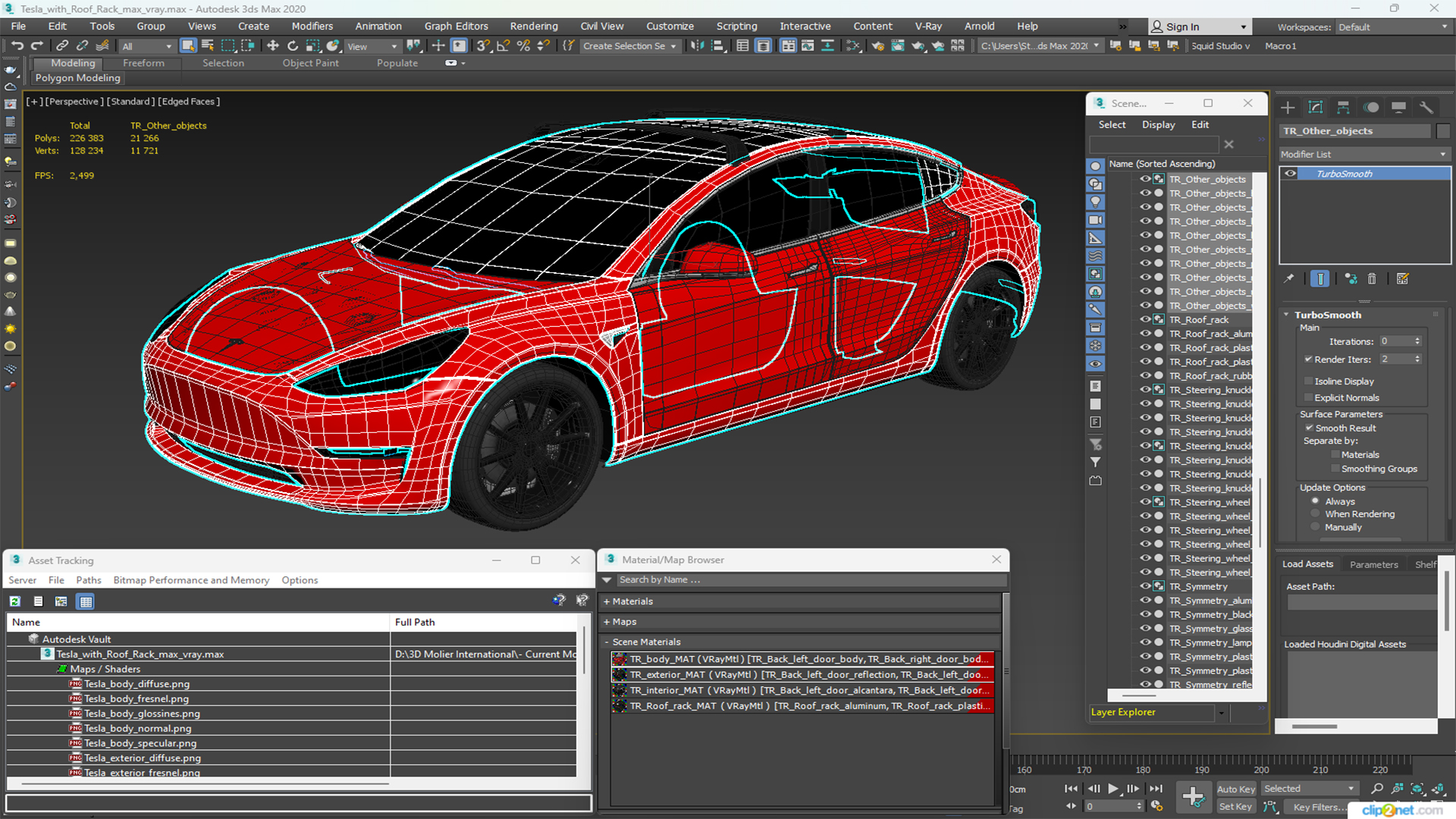Select the When Rendering update option
The image size is (1456, 819).
tap(1316, 514)
